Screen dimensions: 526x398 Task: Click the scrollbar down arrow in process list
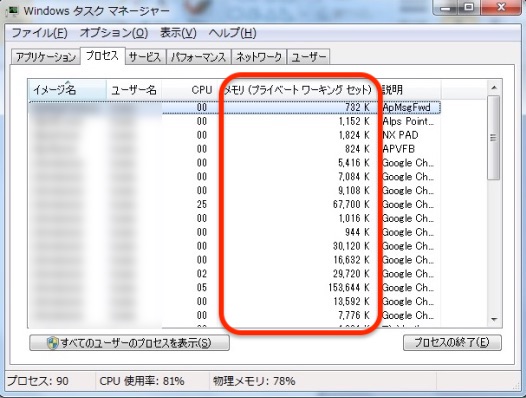tap(494, 319)
